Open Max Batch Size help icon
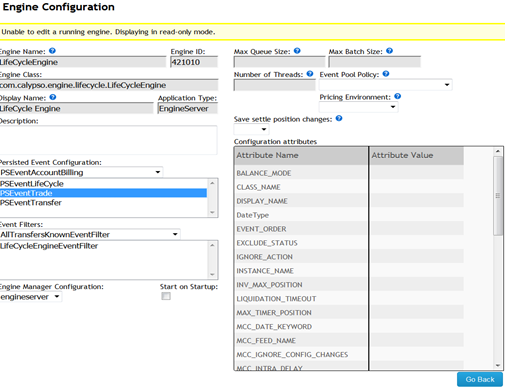The width and height of the screenshot is (505, 389). click(x=389, y=51)
